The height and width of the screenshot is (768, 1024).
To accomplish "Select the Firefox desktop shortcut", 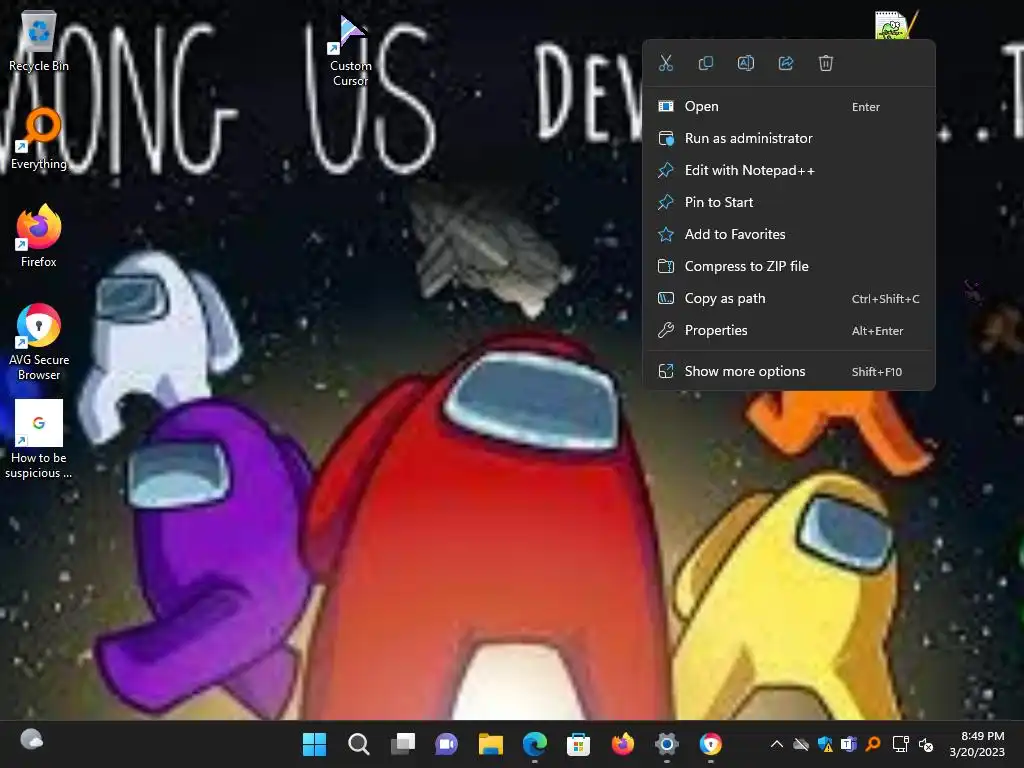I will (39, 236).
